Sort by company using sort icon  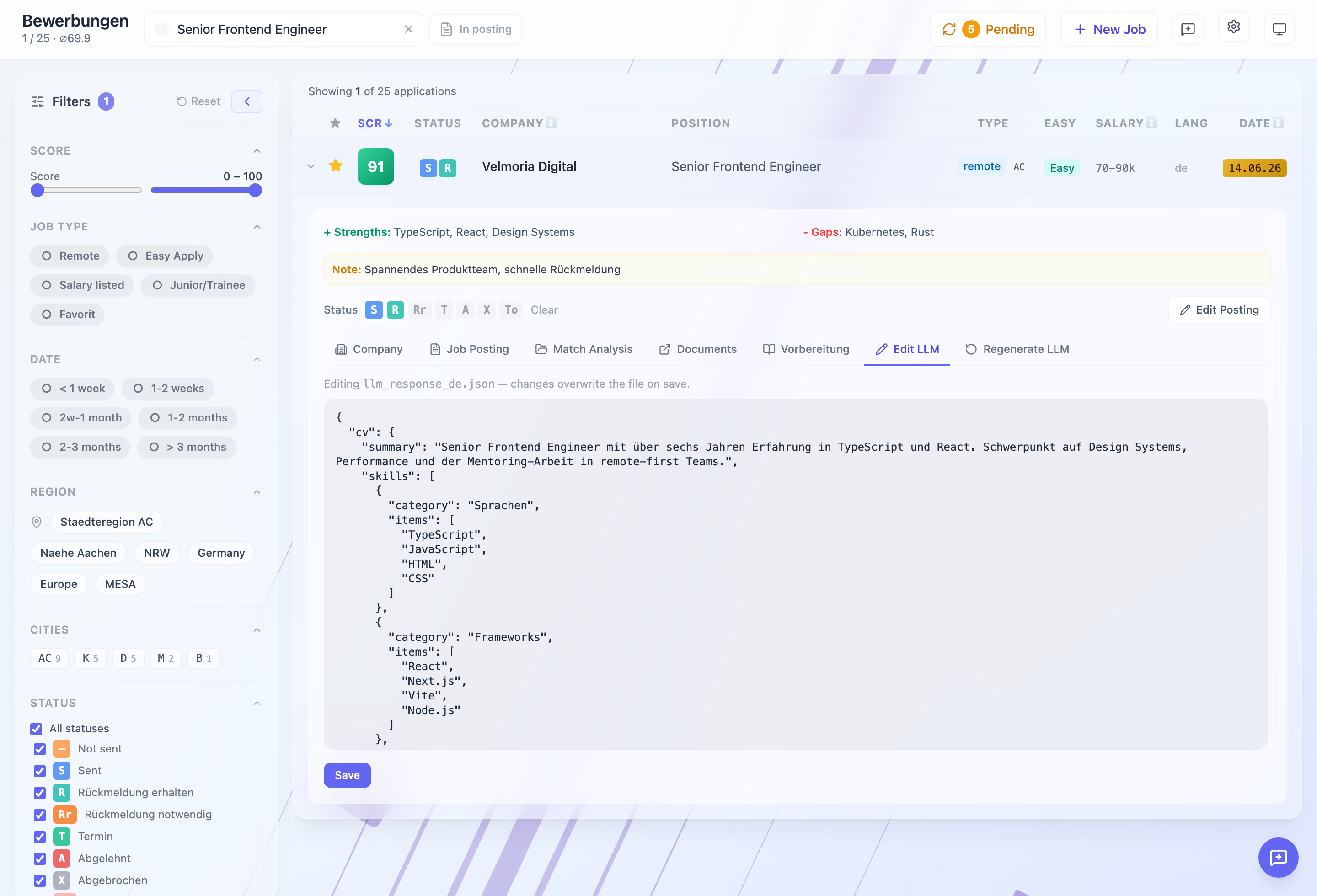click(x=551, y=123)
